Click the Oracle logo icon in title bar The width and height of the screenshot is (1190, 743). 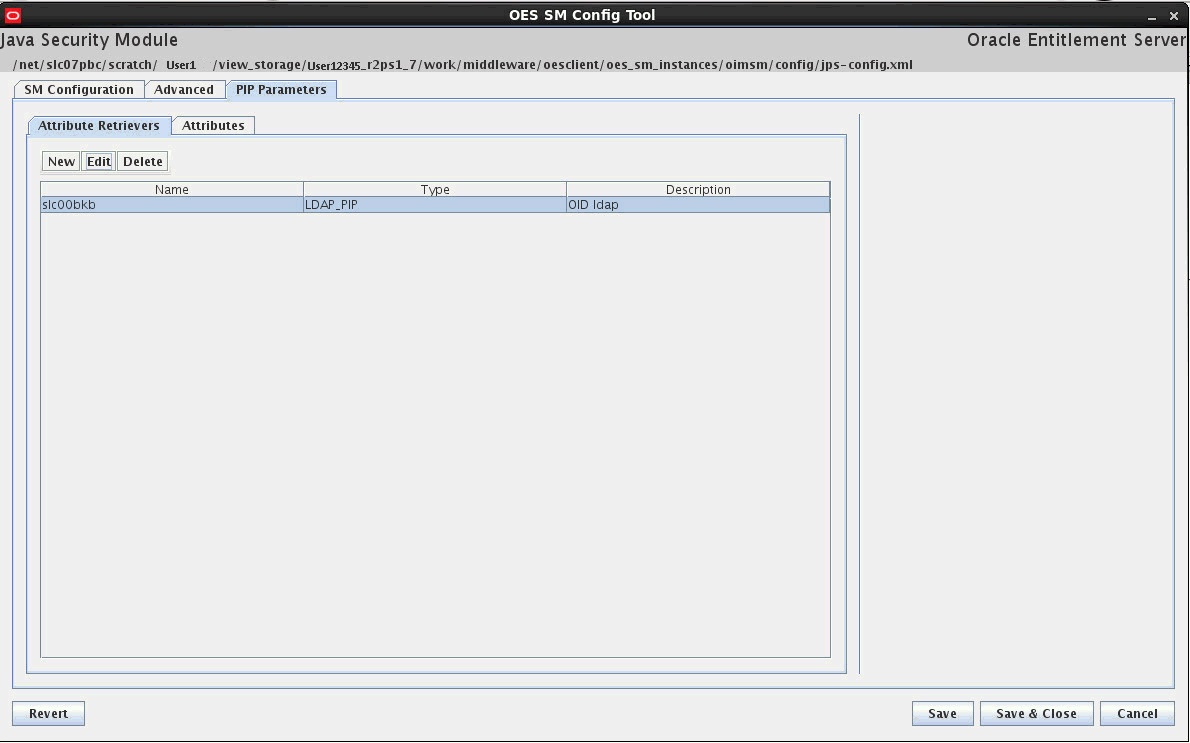pyautogui.click(x=13, y=15)
